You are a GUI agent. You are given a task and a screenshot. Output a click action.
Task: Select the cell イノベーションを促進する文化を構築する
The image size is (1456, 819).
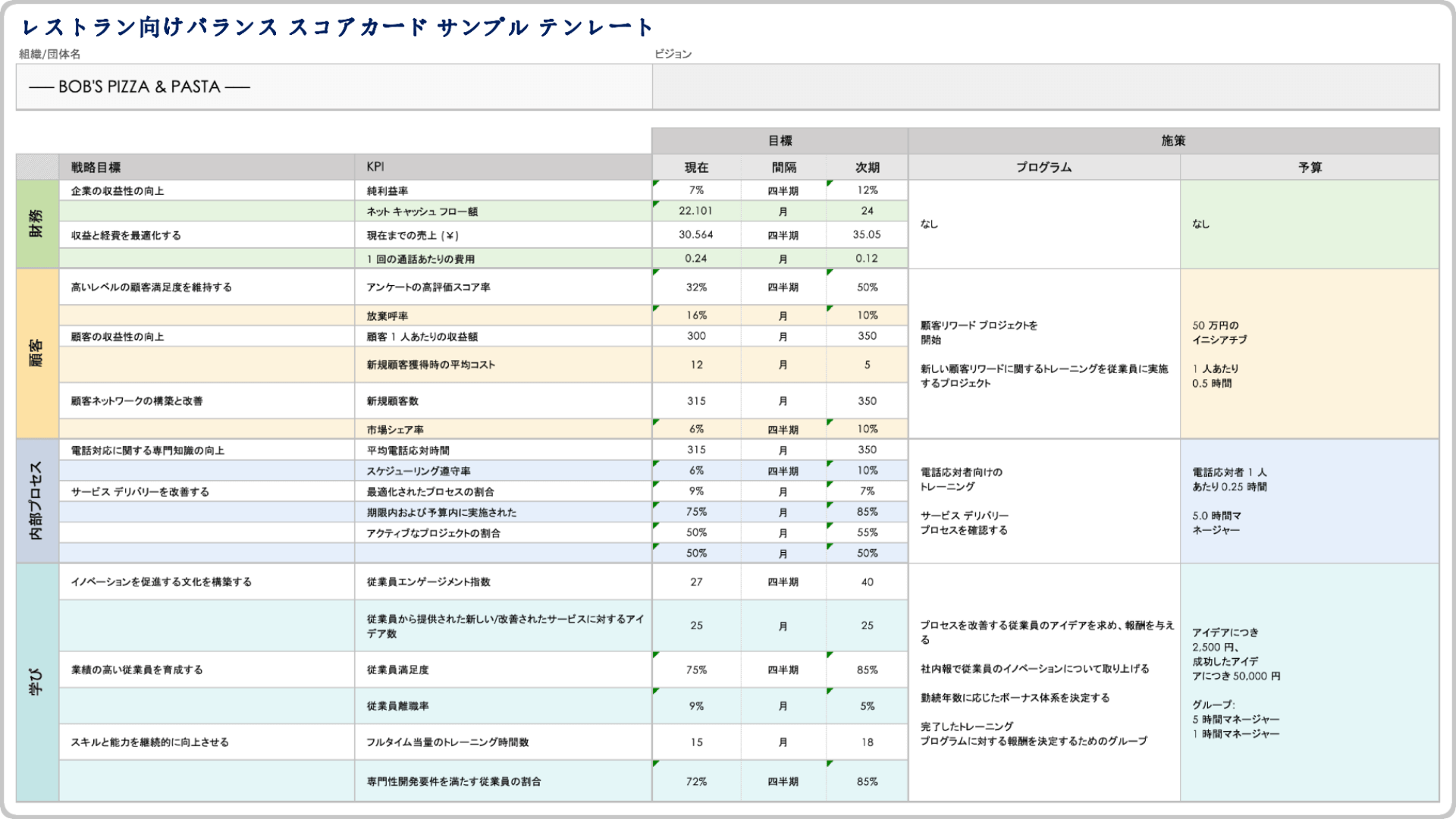tap(207, 582)
